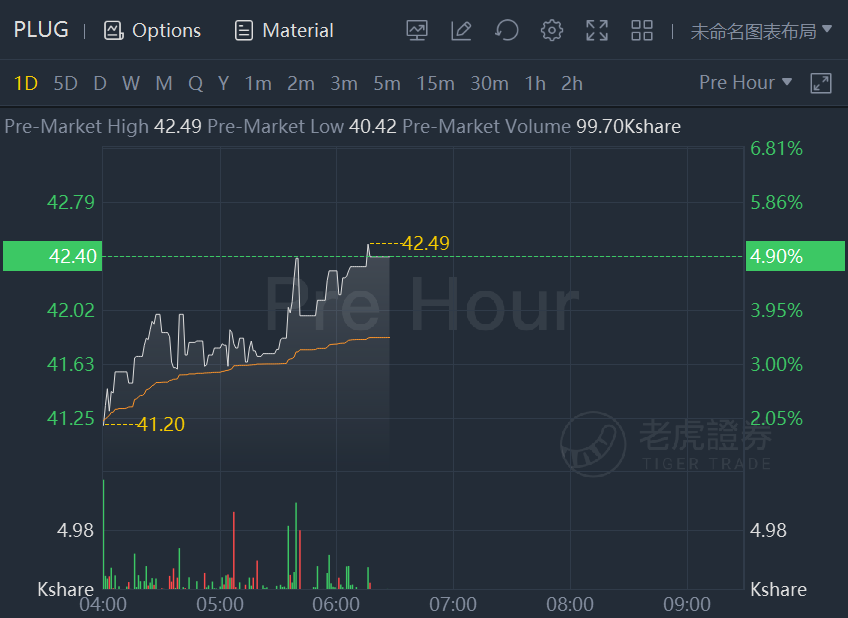The width and height of the screenshot is (848, 618).
Task: Click the 42.79 price axis label
Action: (71, 203)
